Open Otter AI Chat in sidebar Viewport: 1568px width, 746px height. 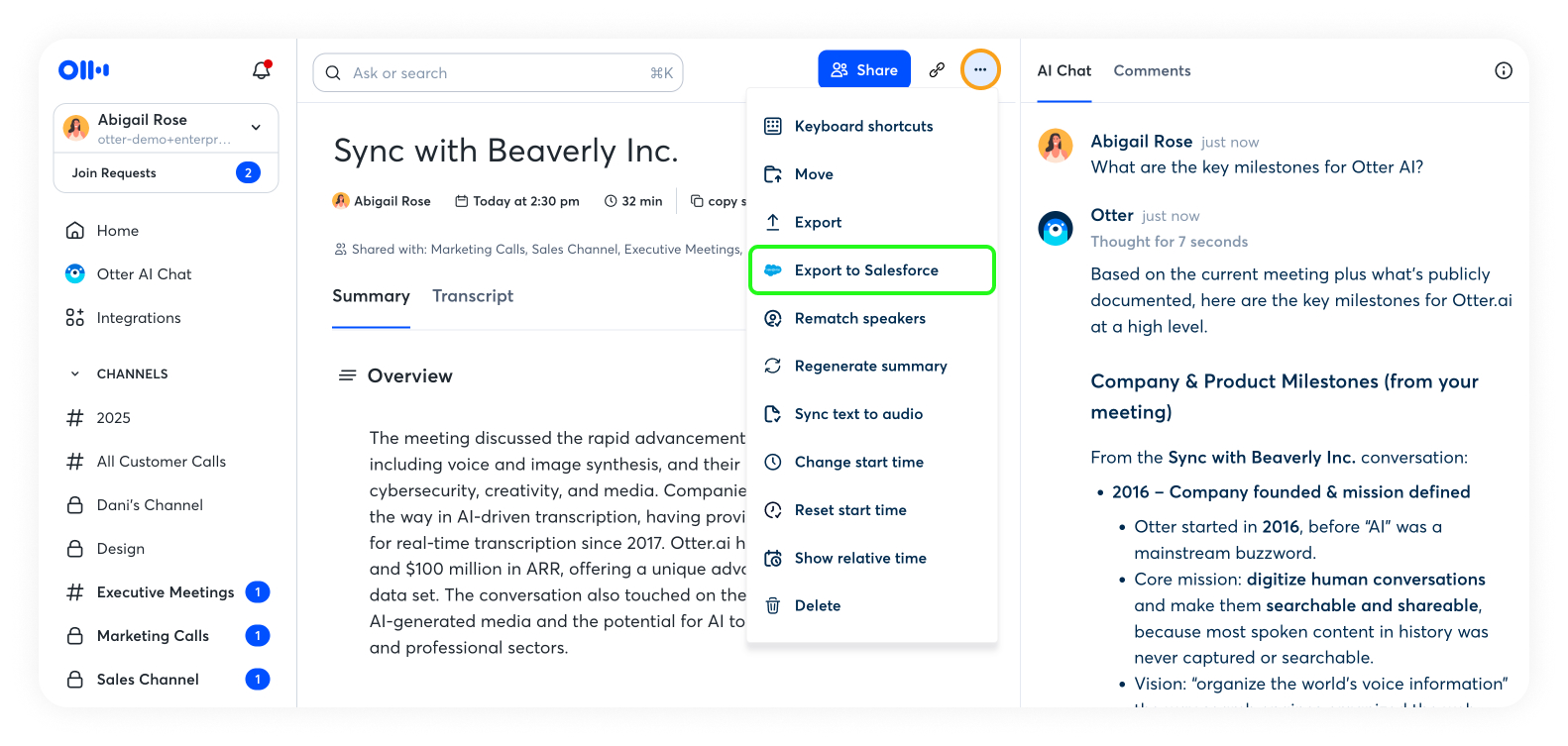coord(144,274)
